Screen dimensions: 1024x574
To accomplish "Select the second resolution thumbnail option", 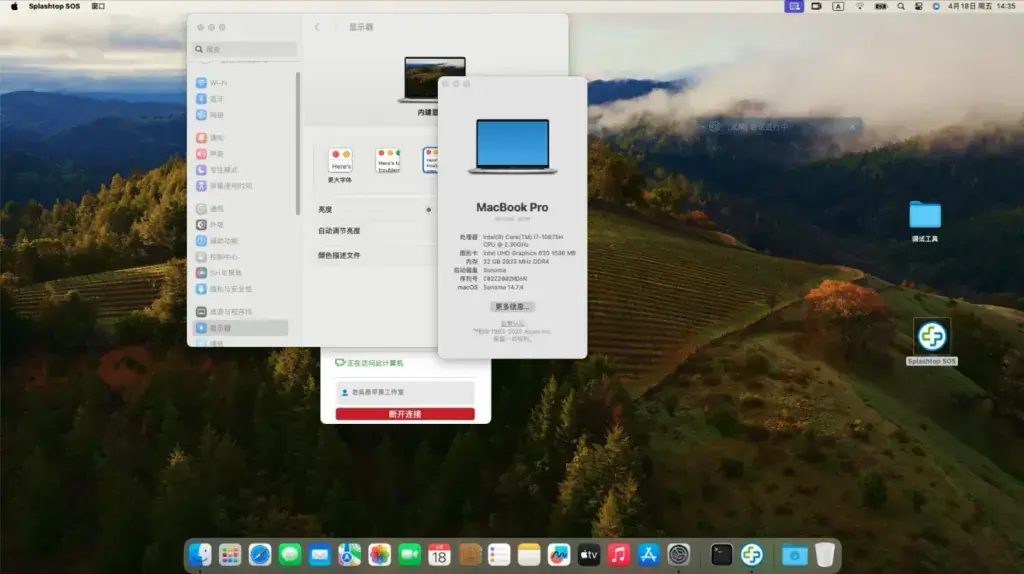I will [x=388, y=161].
